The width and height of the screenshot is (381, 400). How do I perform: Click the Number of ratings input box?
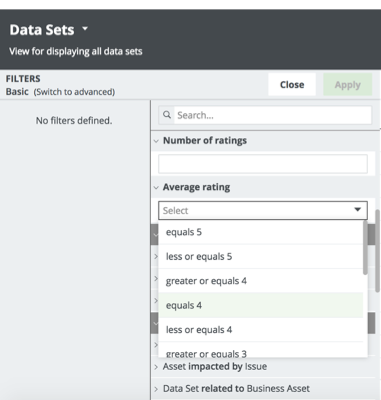pyautogui.click(x=263, y=164)
